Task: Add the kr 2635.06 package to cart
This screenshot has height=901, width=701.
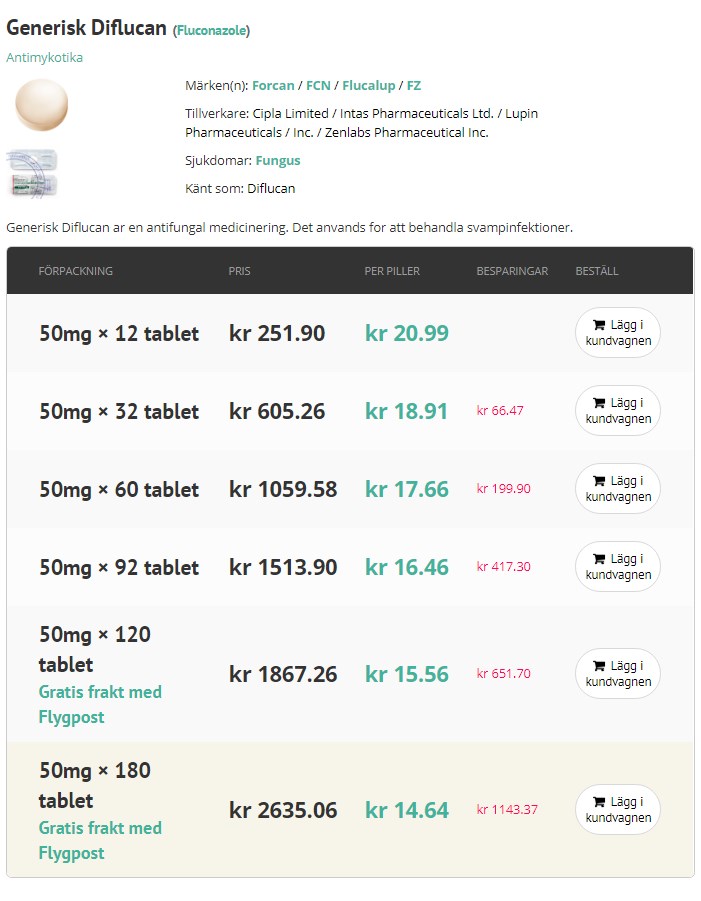Action: pyautogui.click(x=618, y=810)
